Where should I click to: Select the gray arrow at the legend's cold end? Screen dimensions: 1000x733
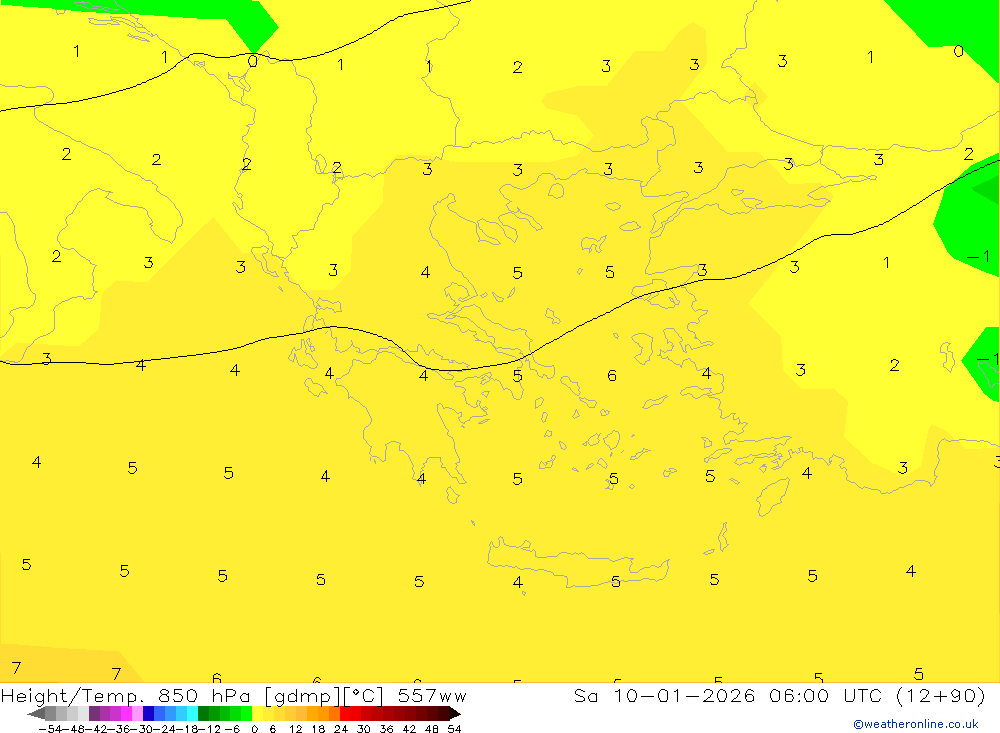[36, 714]
